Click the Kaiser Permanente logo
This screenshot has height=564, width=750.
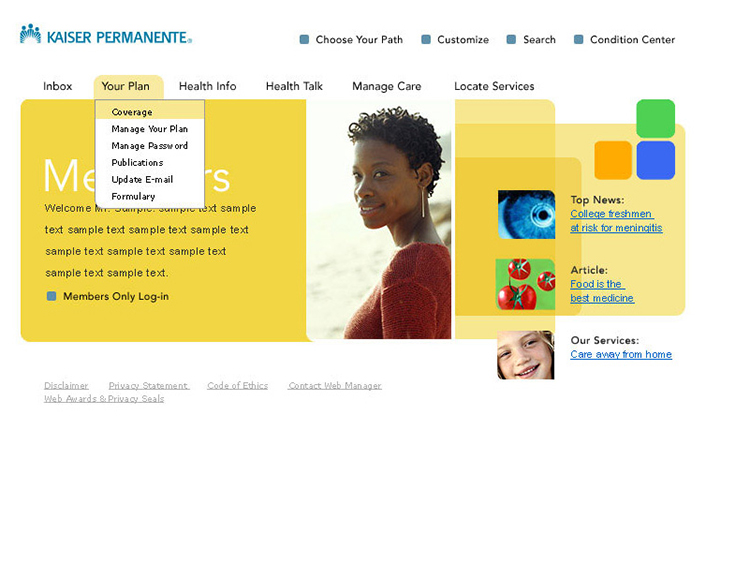[x=105, y=36]
